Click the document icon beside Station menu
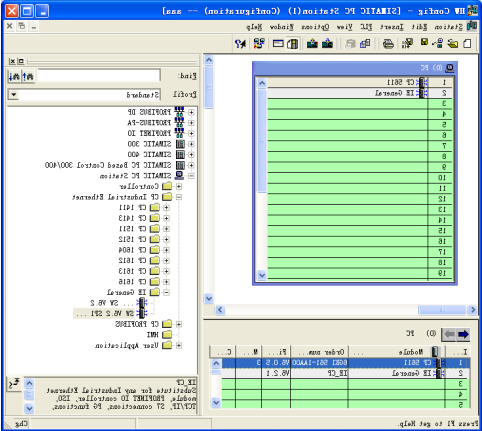Viewport: 482px width, 431px height. 472,26
